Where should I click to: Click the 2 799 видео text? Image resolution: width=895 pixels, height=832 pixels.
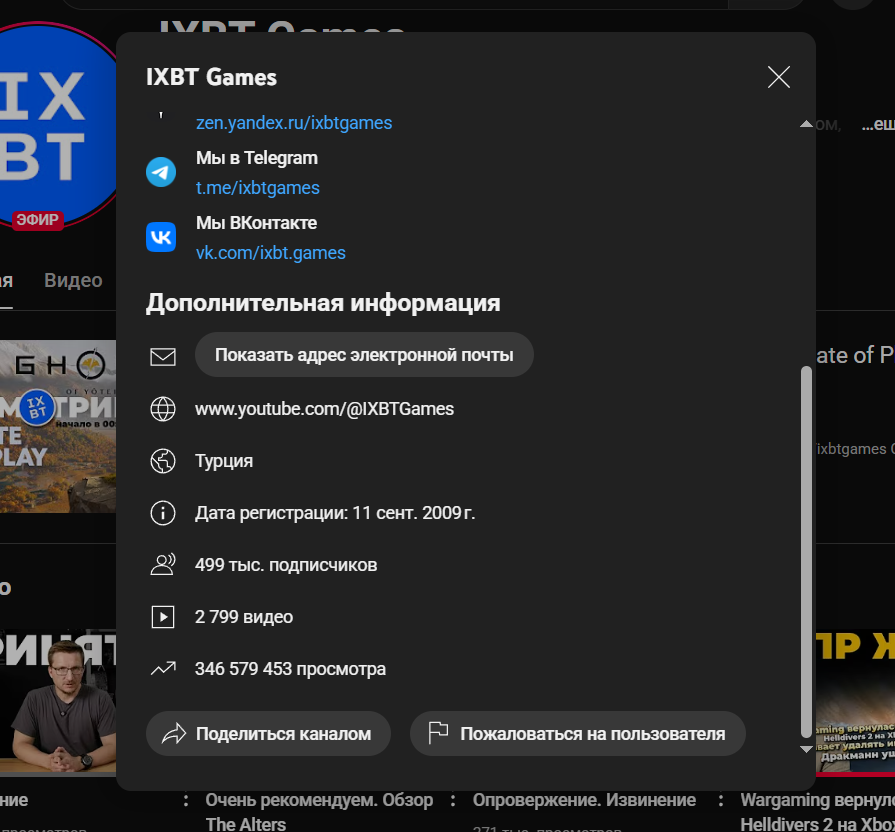[x=244, y=617]
